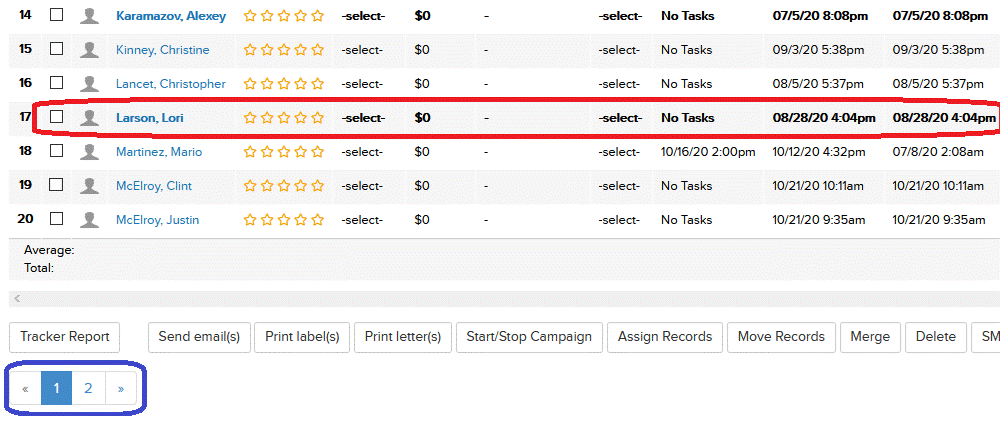
Task: Select the checkbox for row 15
Action: click(x=57, y=48)
